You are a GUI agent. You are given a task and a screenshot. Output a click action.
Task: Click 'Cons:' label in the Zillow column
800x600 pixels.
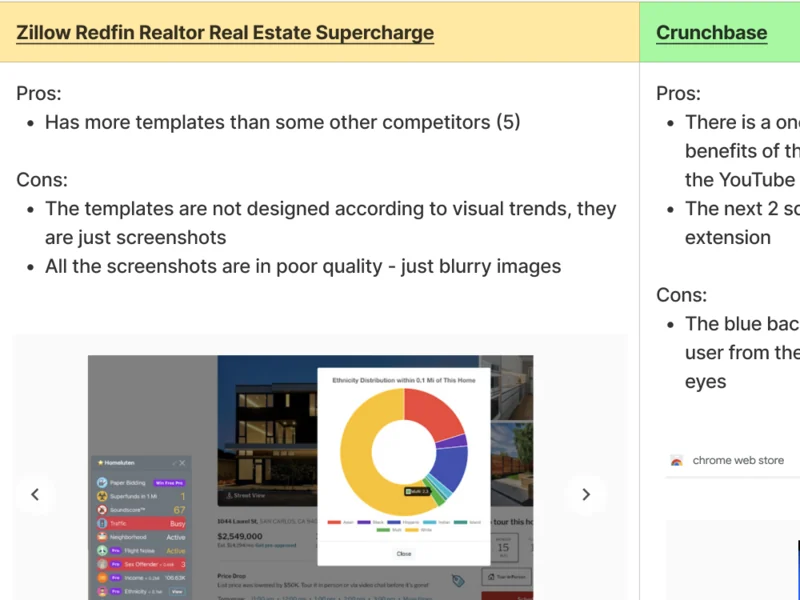42,180
